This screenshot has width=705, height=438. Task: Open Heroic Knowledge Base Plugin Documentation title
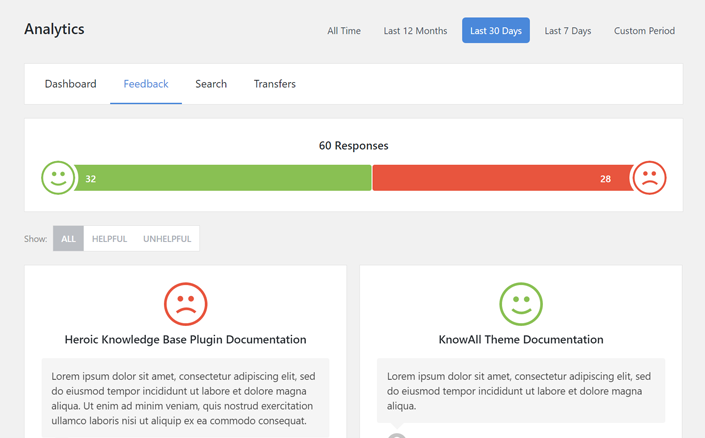click(185, 340)
